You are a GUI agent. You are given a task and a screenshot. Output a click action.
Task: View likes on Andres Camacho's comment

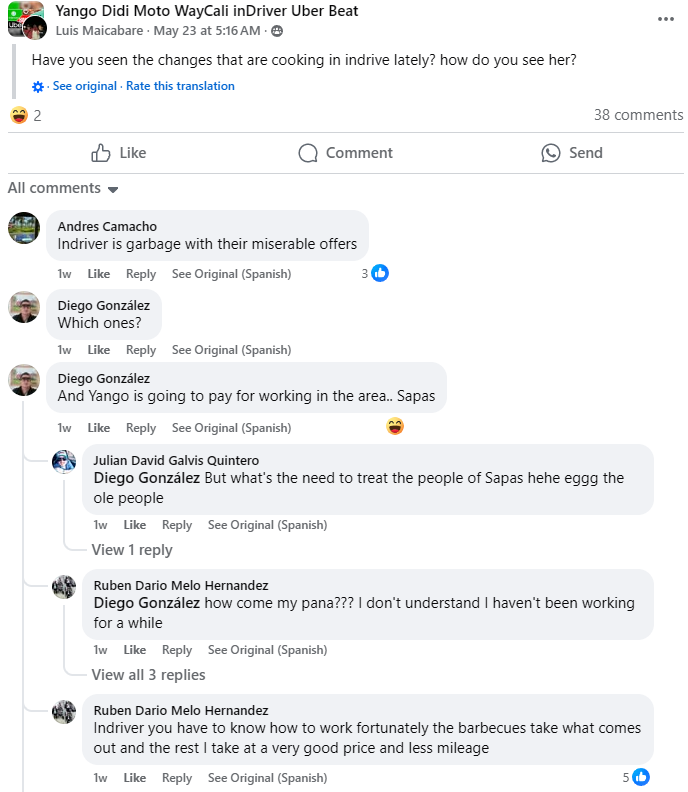point(375,273)
